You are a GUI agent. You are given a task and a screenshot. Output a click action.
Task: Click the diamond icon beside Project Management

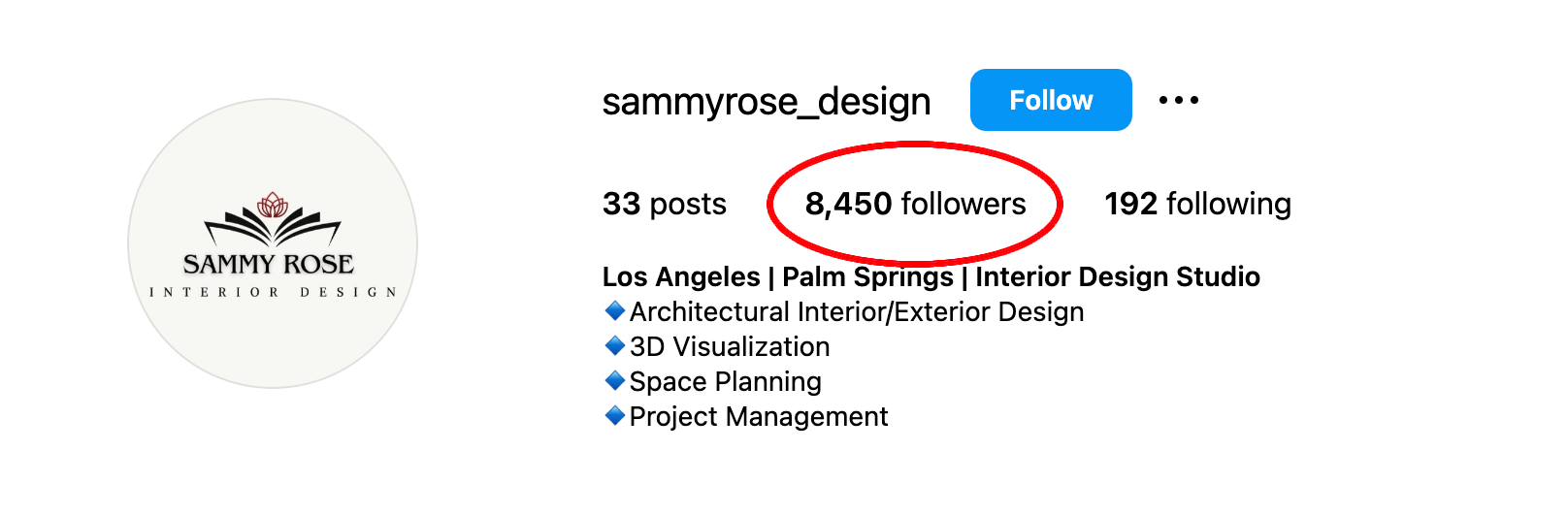click(x=614, y=415)
